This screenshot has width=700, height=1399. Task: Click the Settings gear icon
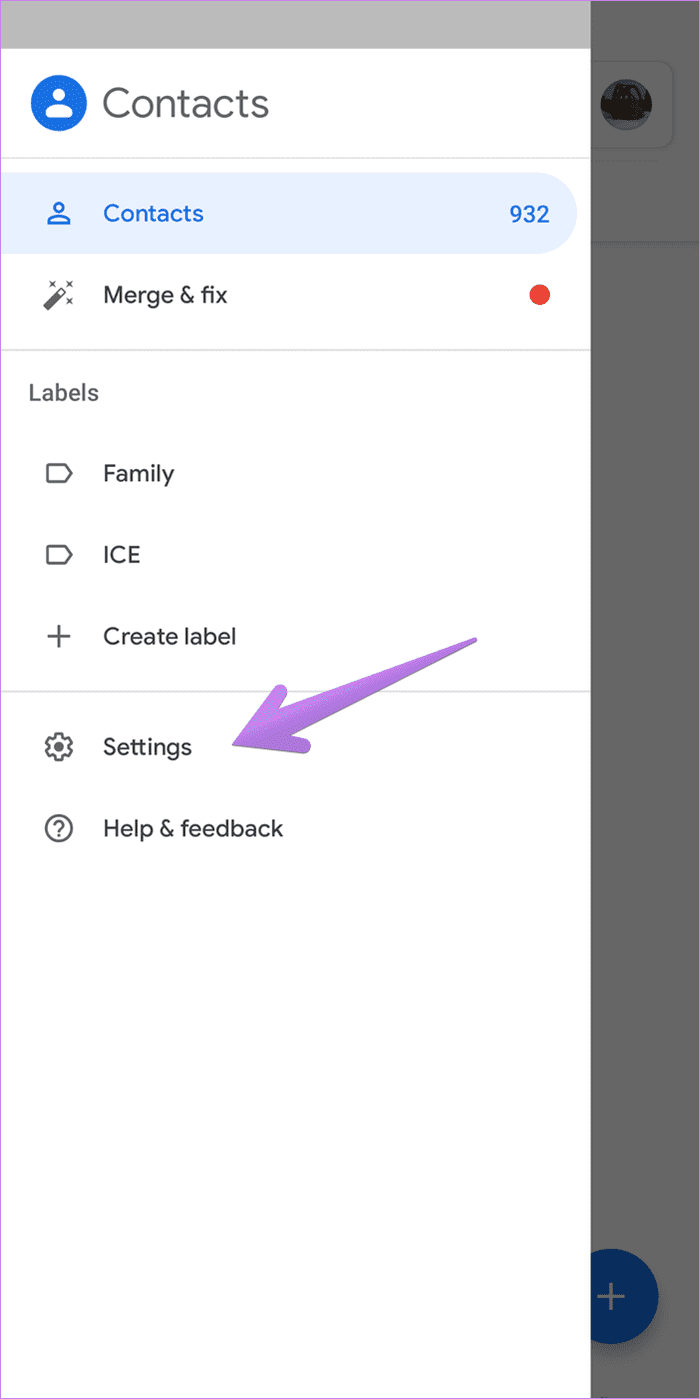tap(59, 747)
